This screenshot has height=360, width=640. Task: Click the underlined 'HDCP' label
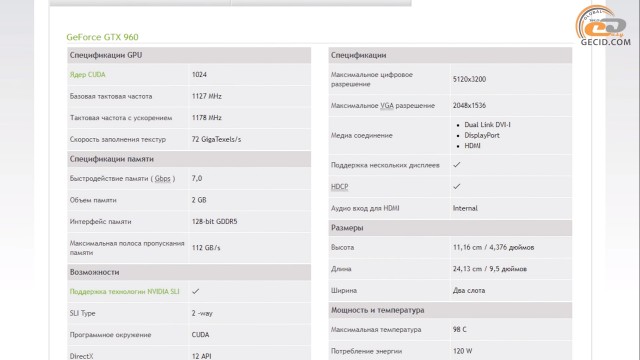tap(339, 187)
